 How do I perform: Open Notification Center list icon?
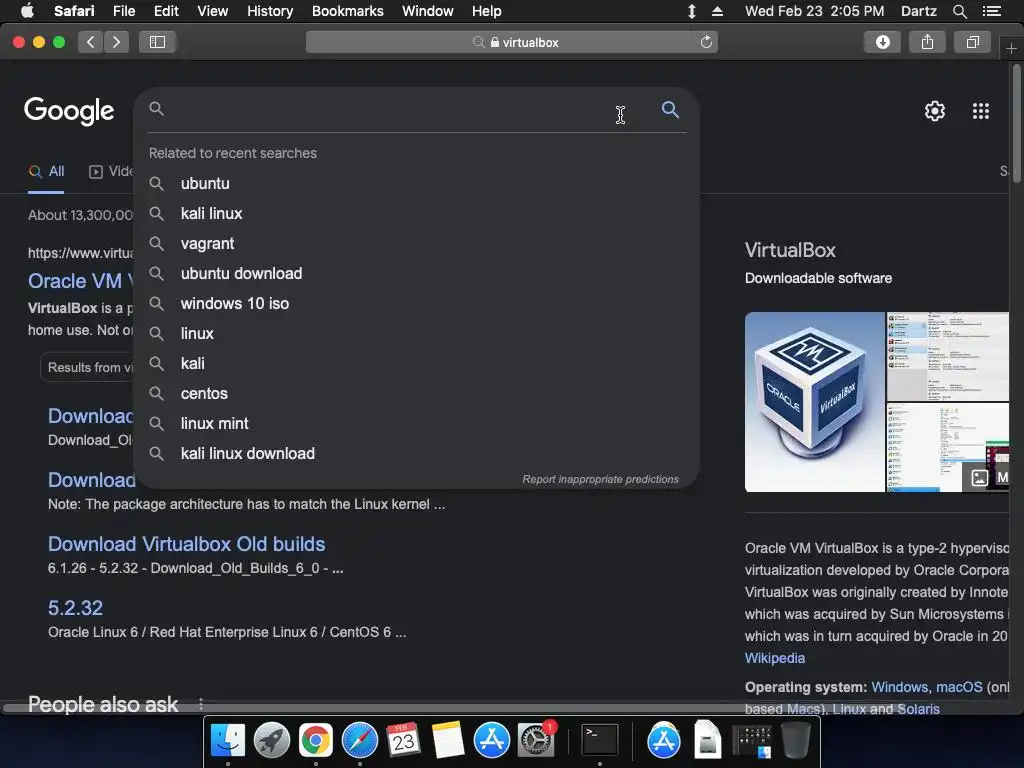[x=991, y=11]
